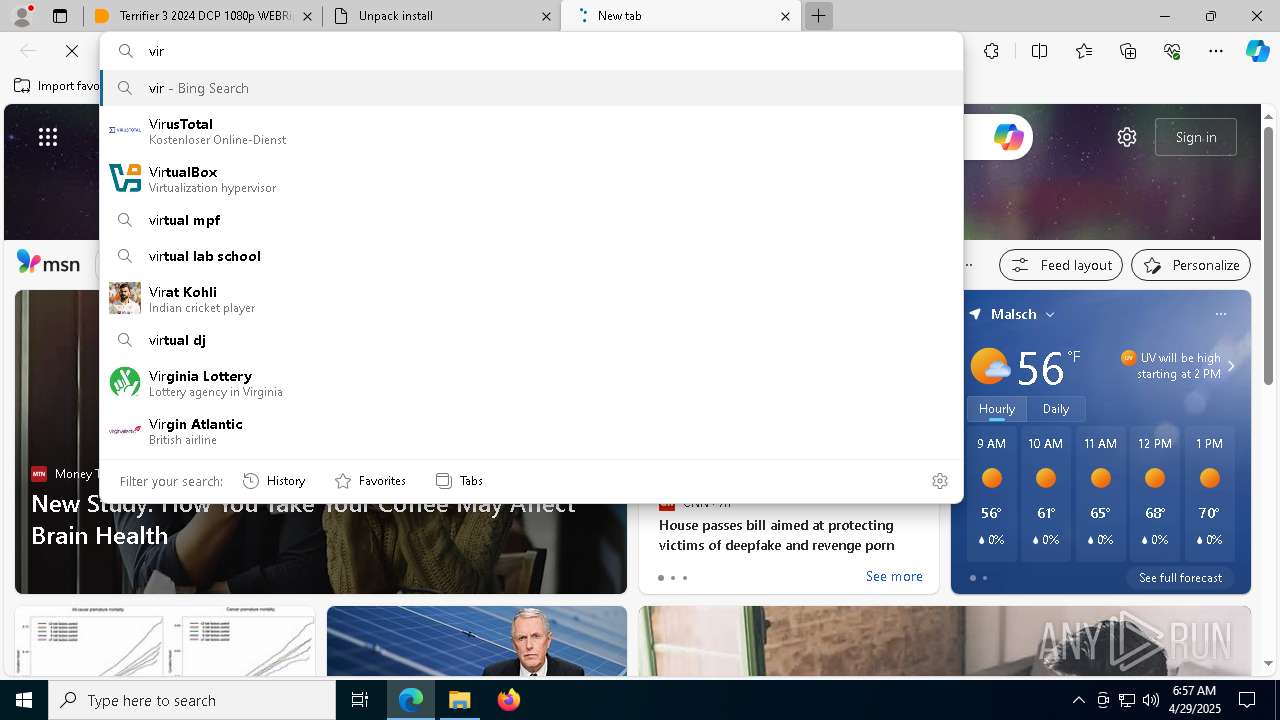Open Feed layout options
The height and width of the screenshot is (720, 1280).
click(1061, 265)
